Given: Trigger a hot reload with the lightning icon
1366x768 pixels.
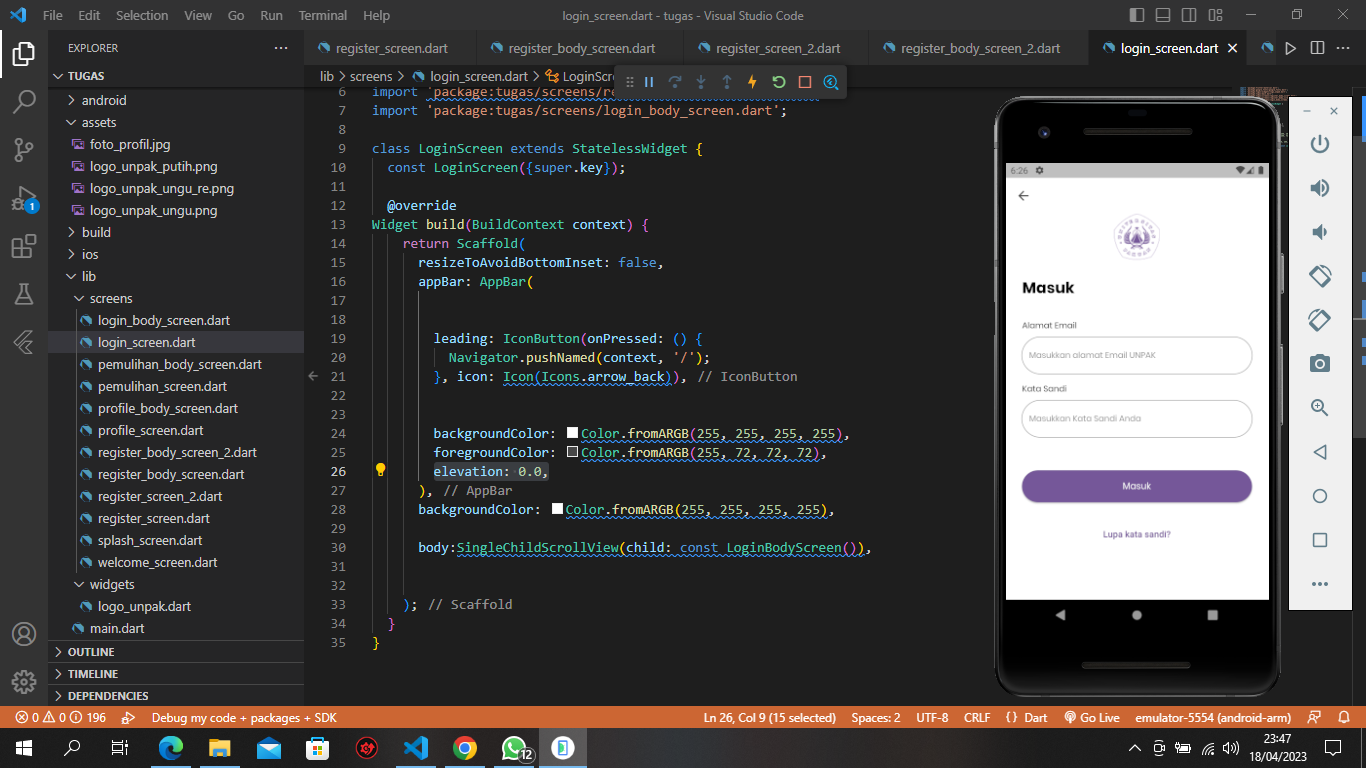Looking at the screenshot, I should coord(752,82).
